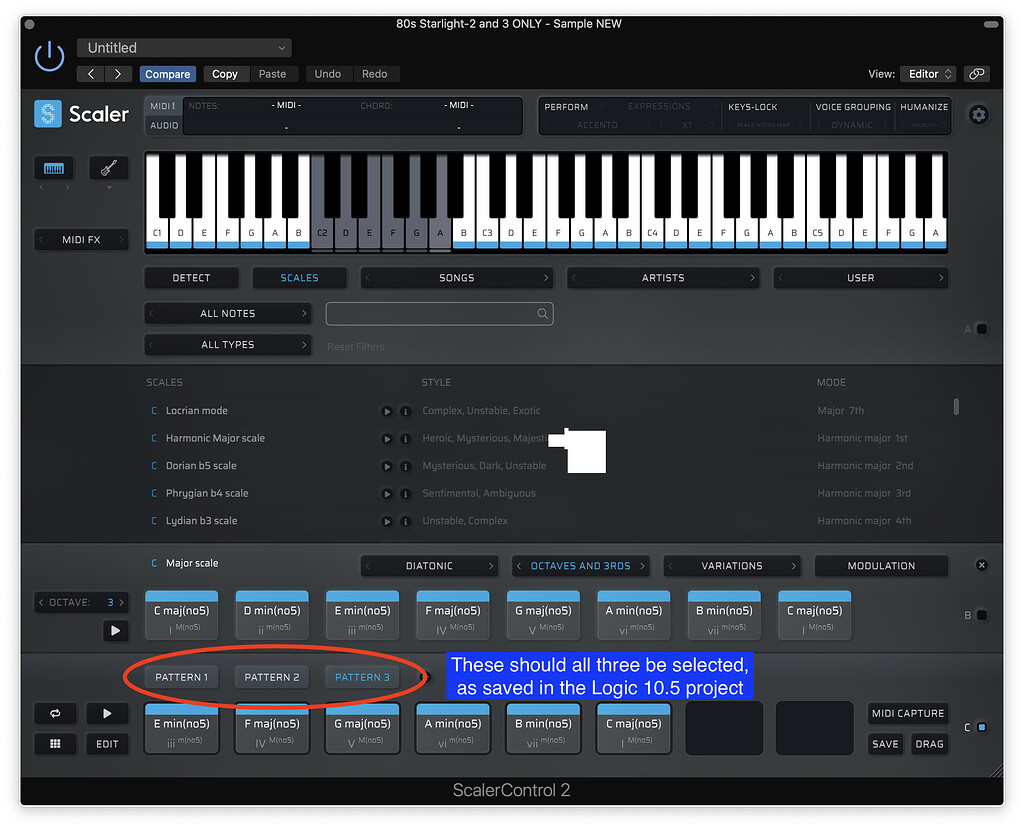Click the bind/link icon next to the Editor view
Image resolution: width=1024 pixels, height=829 pixels.
point(976,73)
